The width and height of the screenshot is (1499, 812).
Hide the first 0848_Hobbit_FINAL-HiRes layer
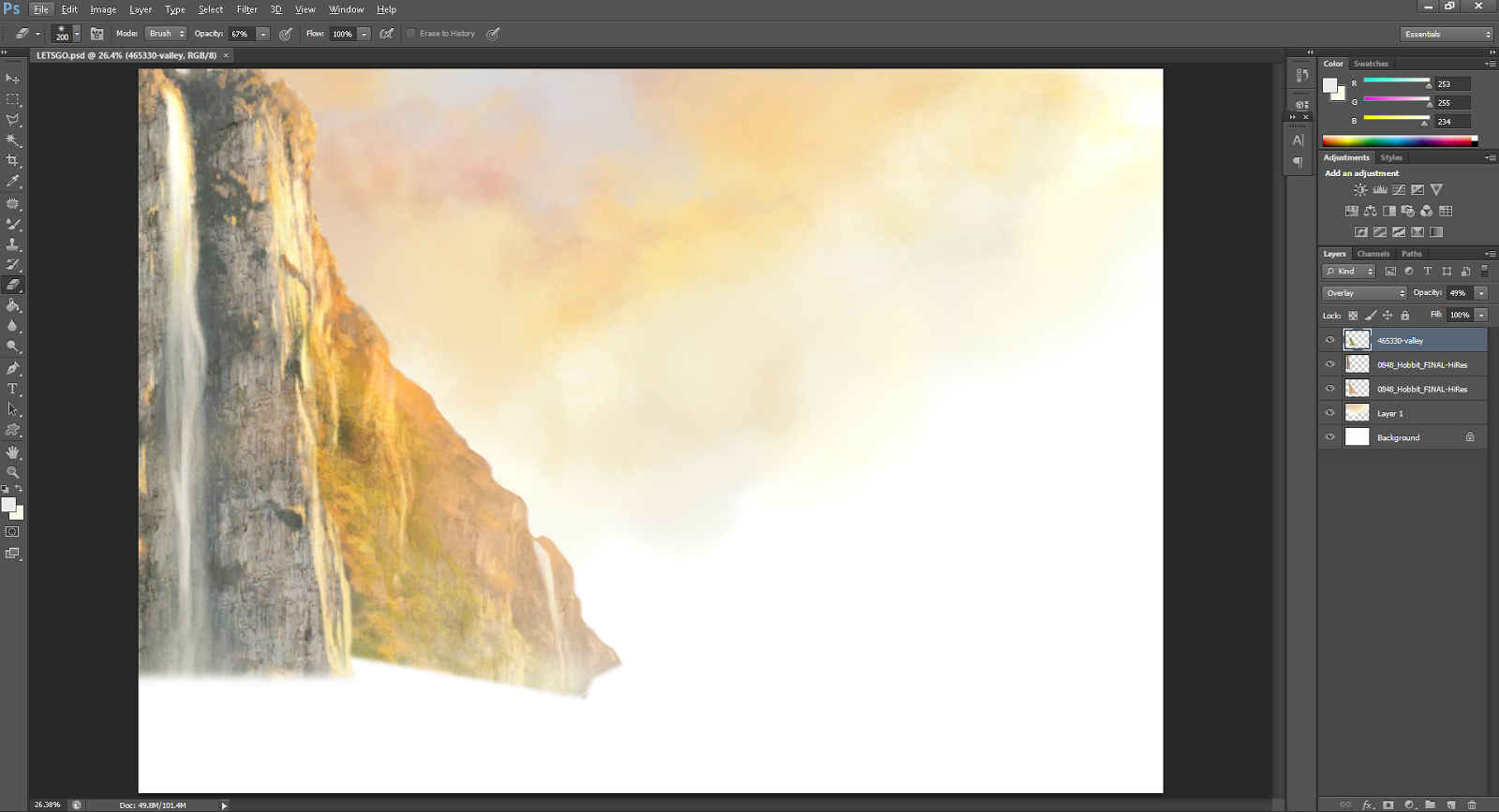click(x=1329, y=364)
